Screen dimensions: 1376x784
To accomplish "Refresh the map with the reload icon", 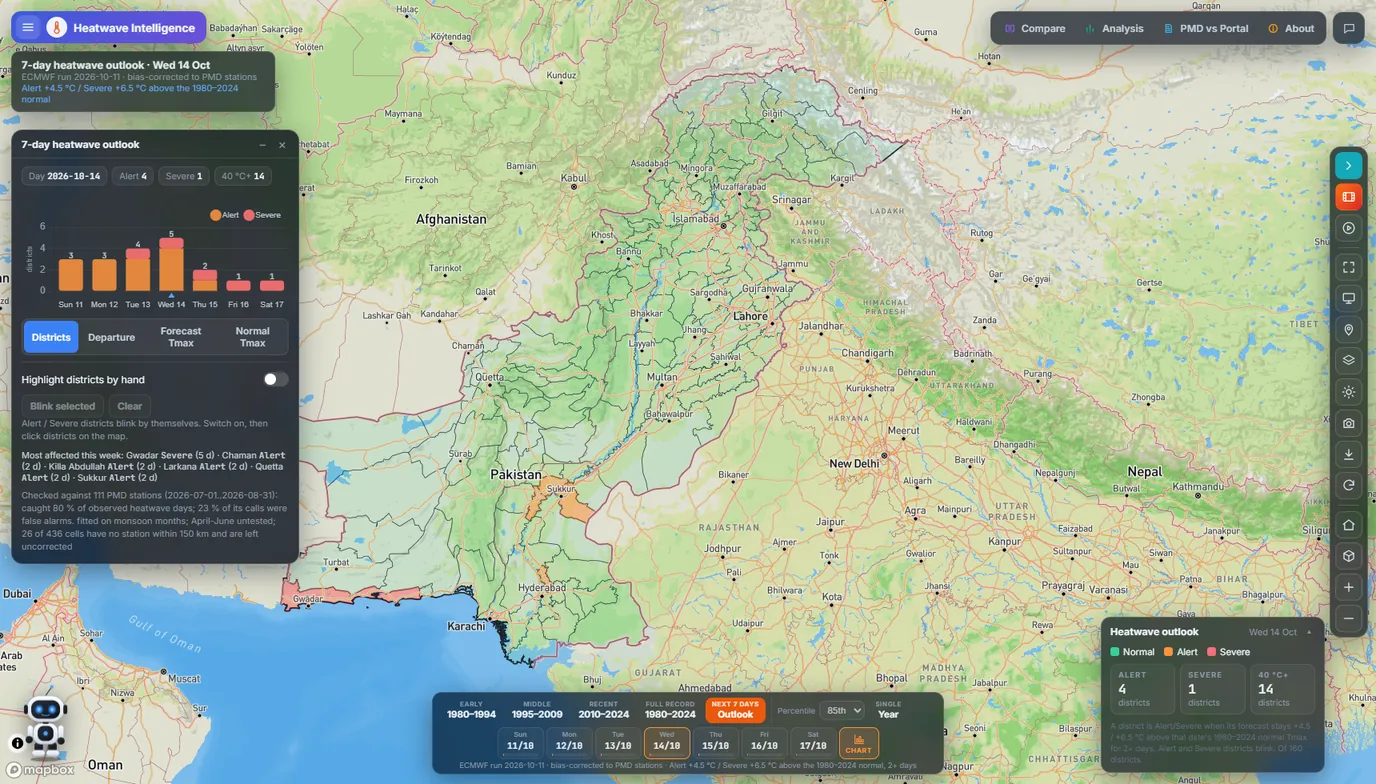I will point(1348,485).
